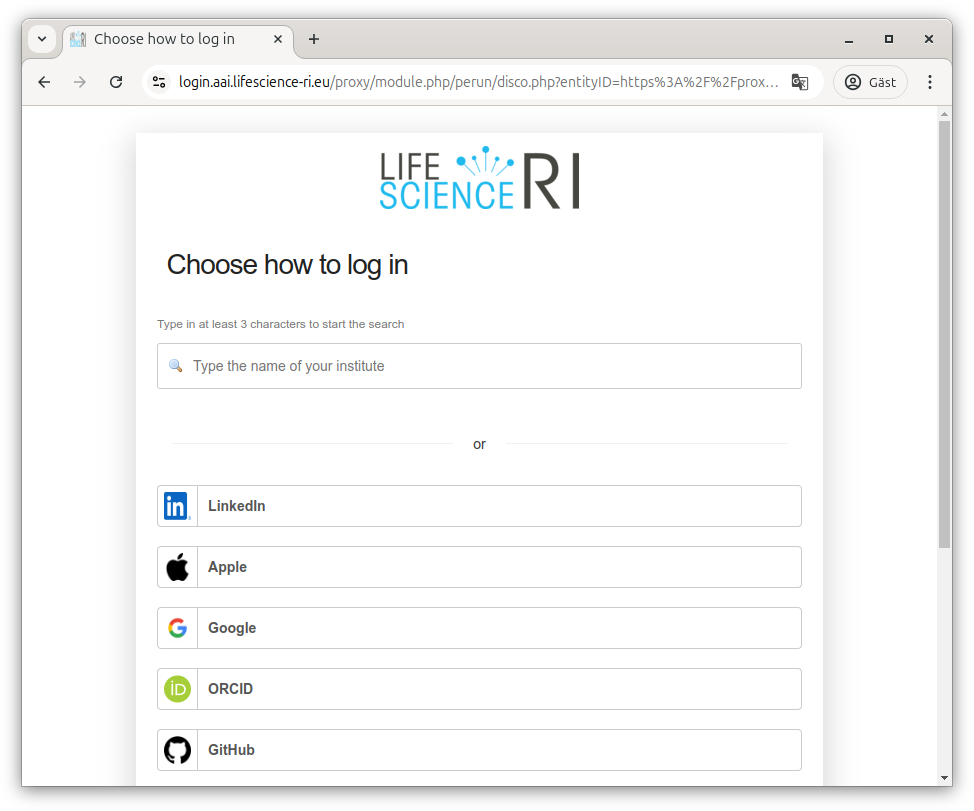Select the 'Choose how to log in' tab
Image resolution: width=974 pixels, height=811 pixels.
pyautogui.click(x=177, y=39)
